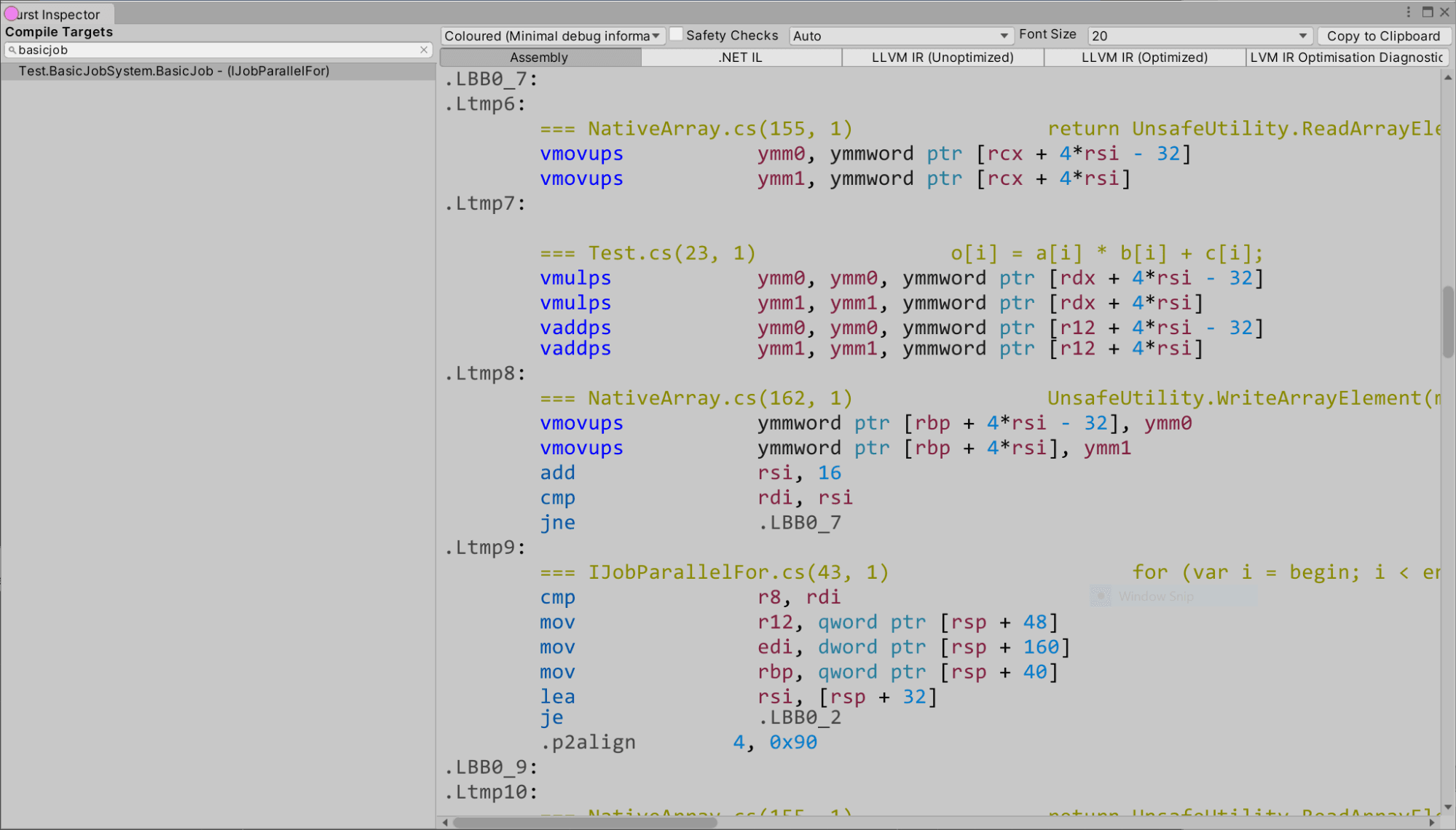Screen dimensions: 1456x830
Task: Select Test.BasicJobSystem.BasicJob compile target
Action: 218,71
